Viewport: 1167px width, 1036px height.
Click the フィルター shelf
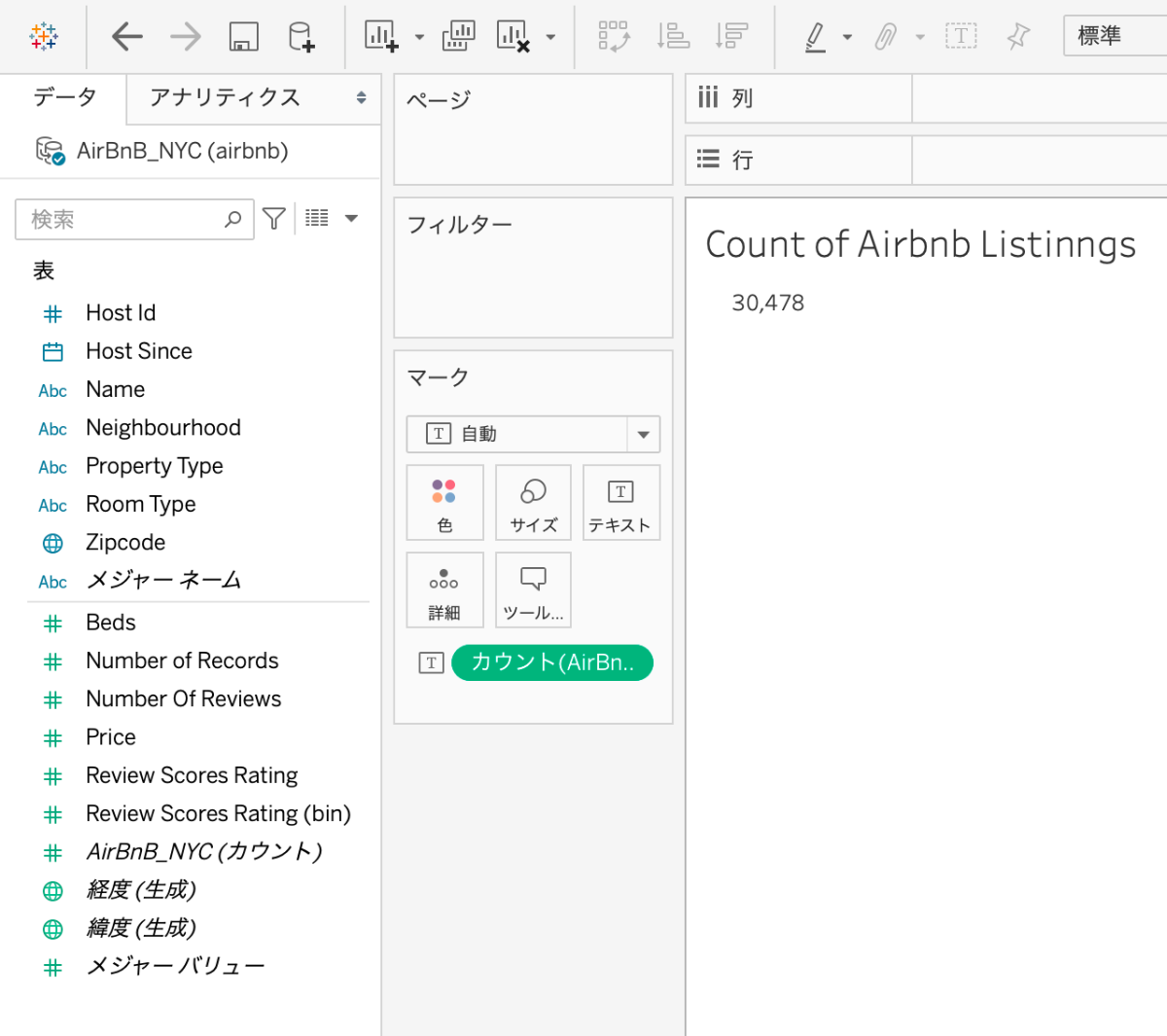click(x=533, y=268)
